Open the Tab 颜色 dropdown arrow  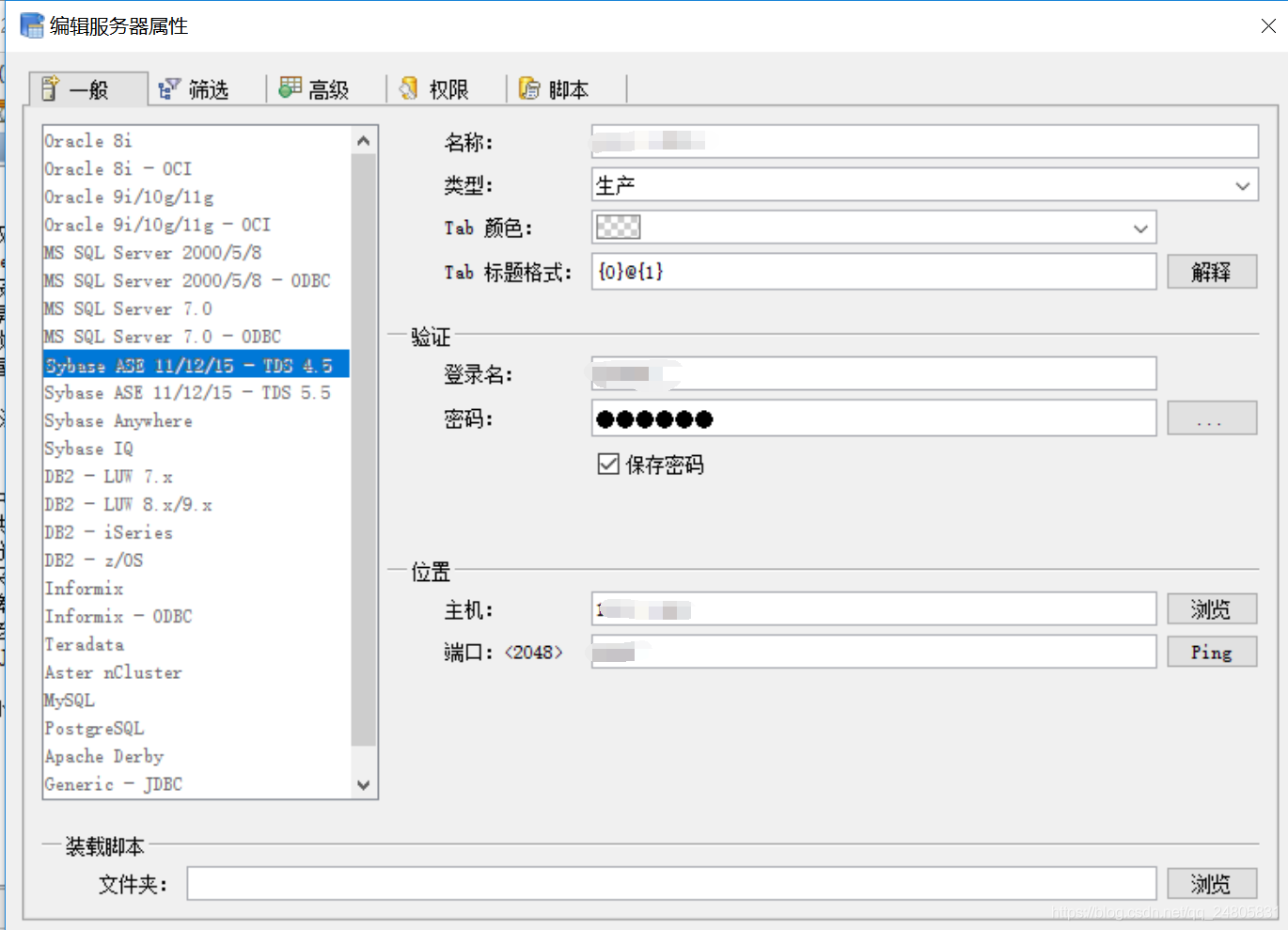point(1140,229)
